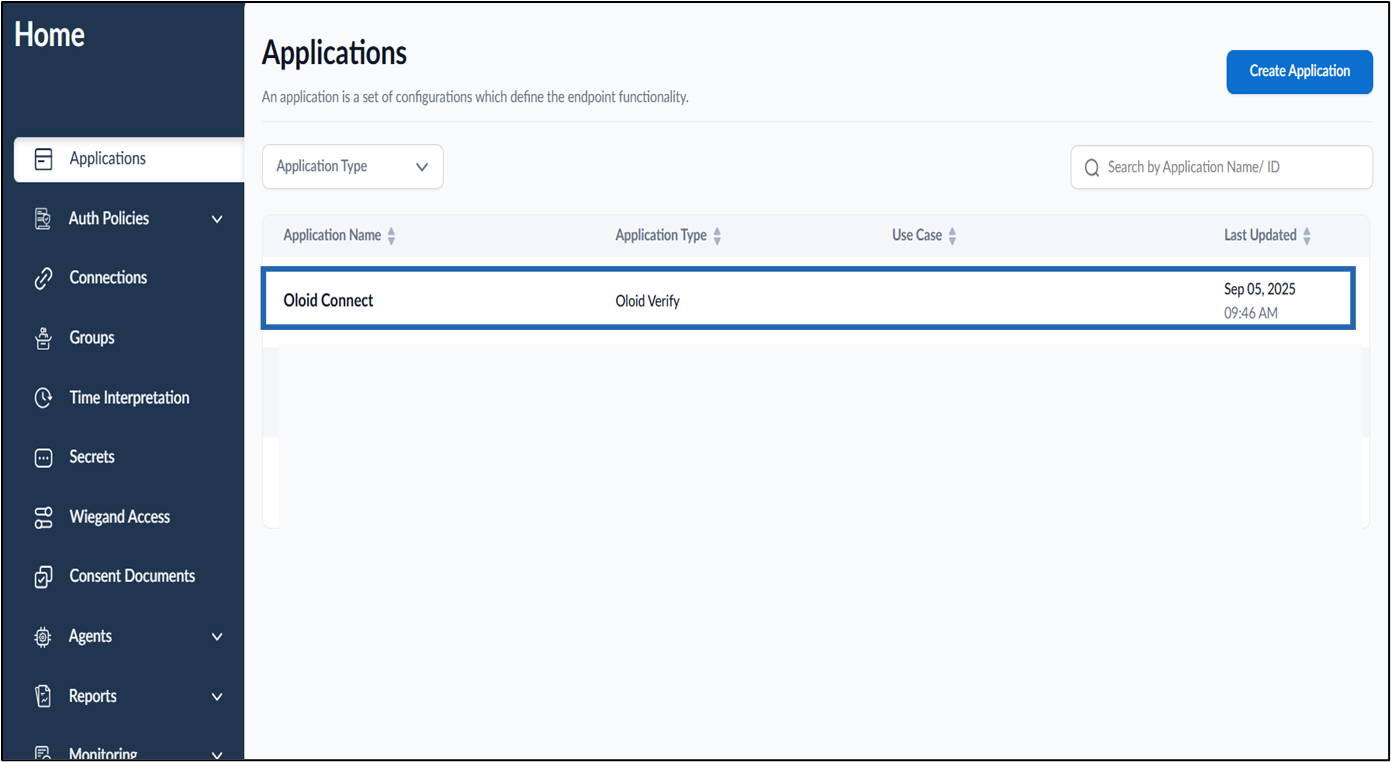Open the Application Type filter dropdown
Viewport: 1391px width, 762px height.
point(352,167)
